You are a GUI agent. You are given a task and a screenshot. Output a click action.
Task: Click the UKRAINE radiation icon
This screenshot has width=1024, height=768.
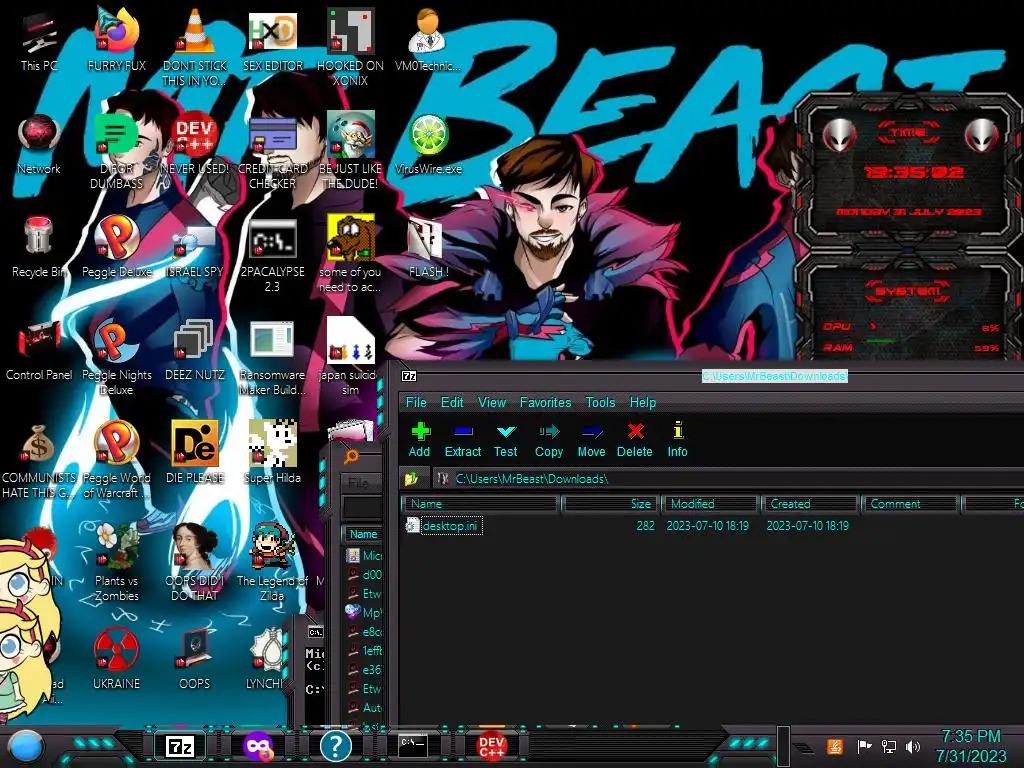(117, 660)
